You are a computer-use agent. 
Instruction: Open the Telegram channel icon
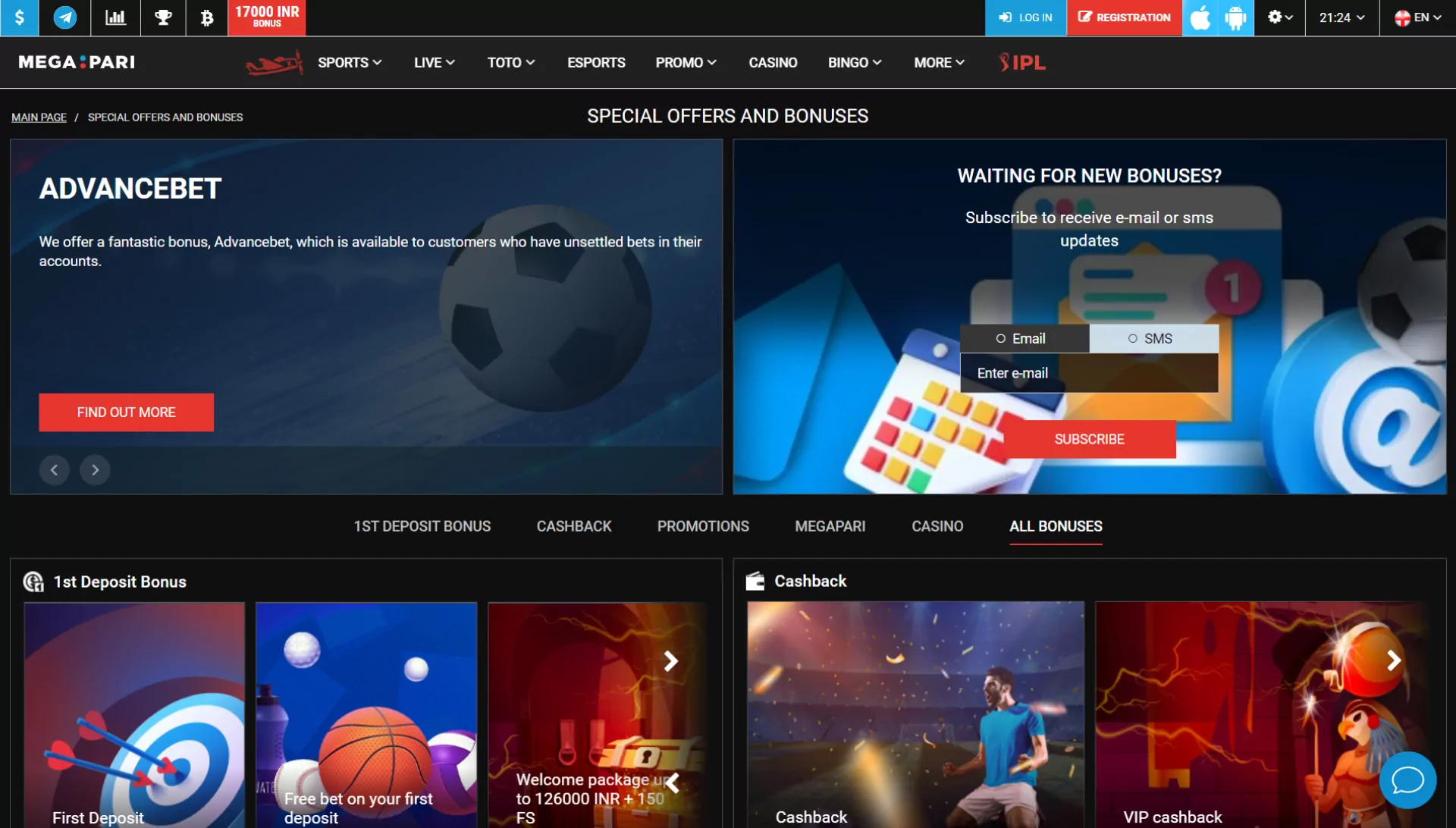65,17
